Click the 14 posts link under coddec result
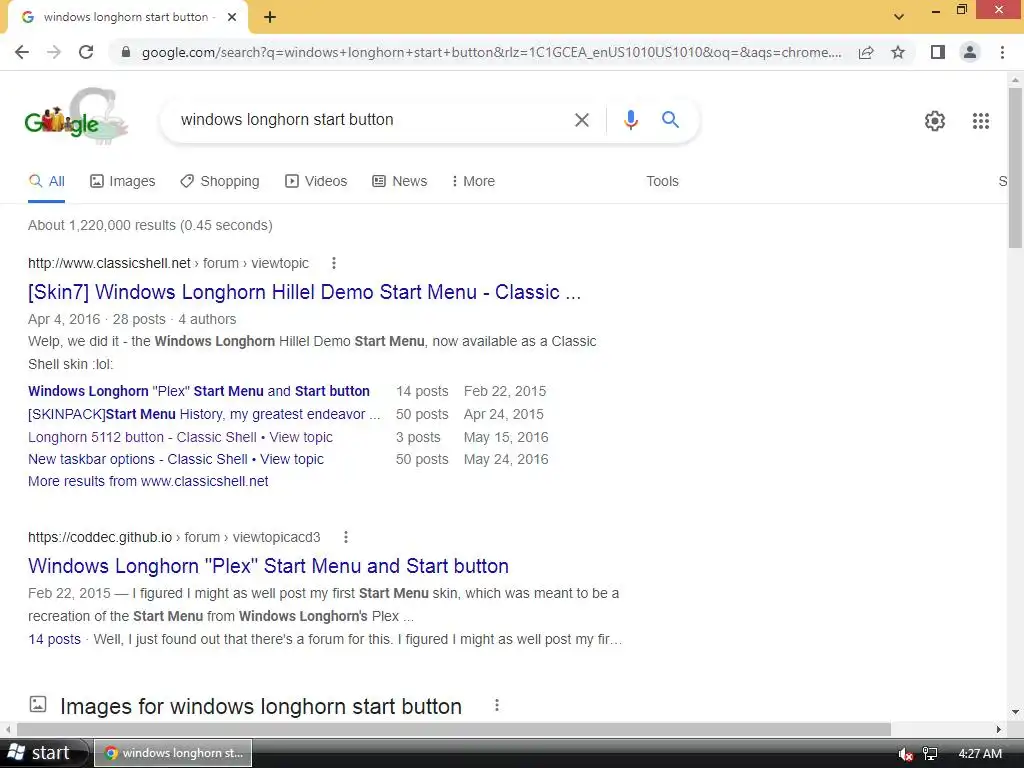 pos(54,639)
